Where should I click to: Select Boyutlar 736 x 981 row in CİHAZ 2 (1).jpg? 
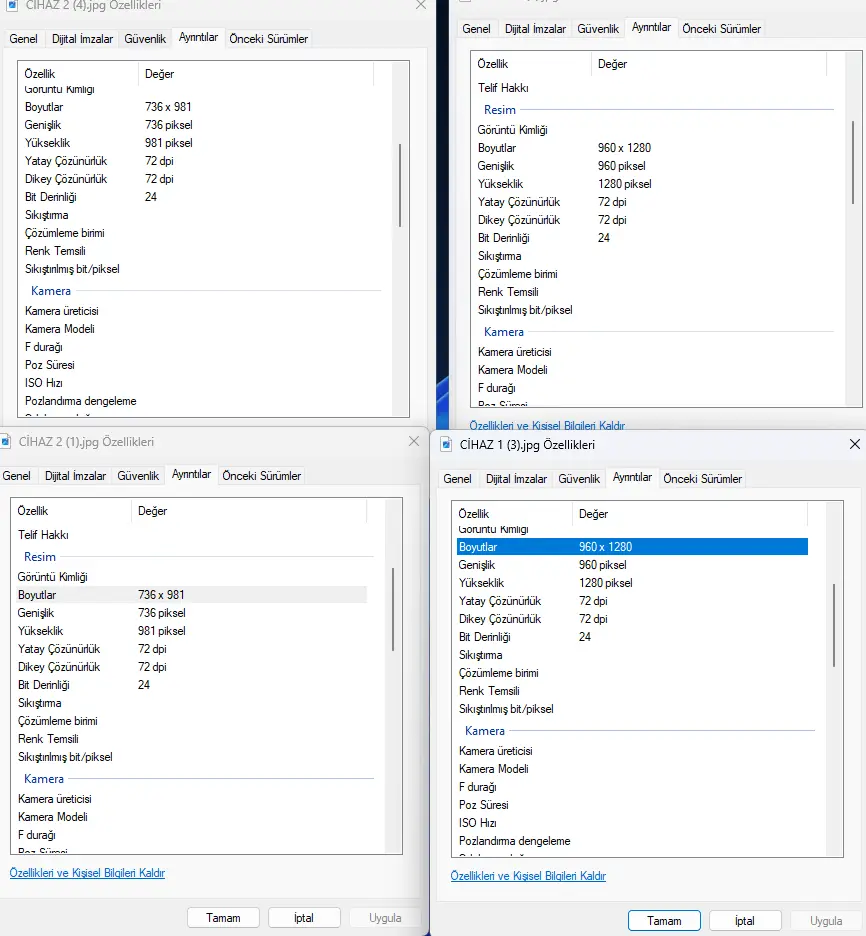(x=192, y=595)
